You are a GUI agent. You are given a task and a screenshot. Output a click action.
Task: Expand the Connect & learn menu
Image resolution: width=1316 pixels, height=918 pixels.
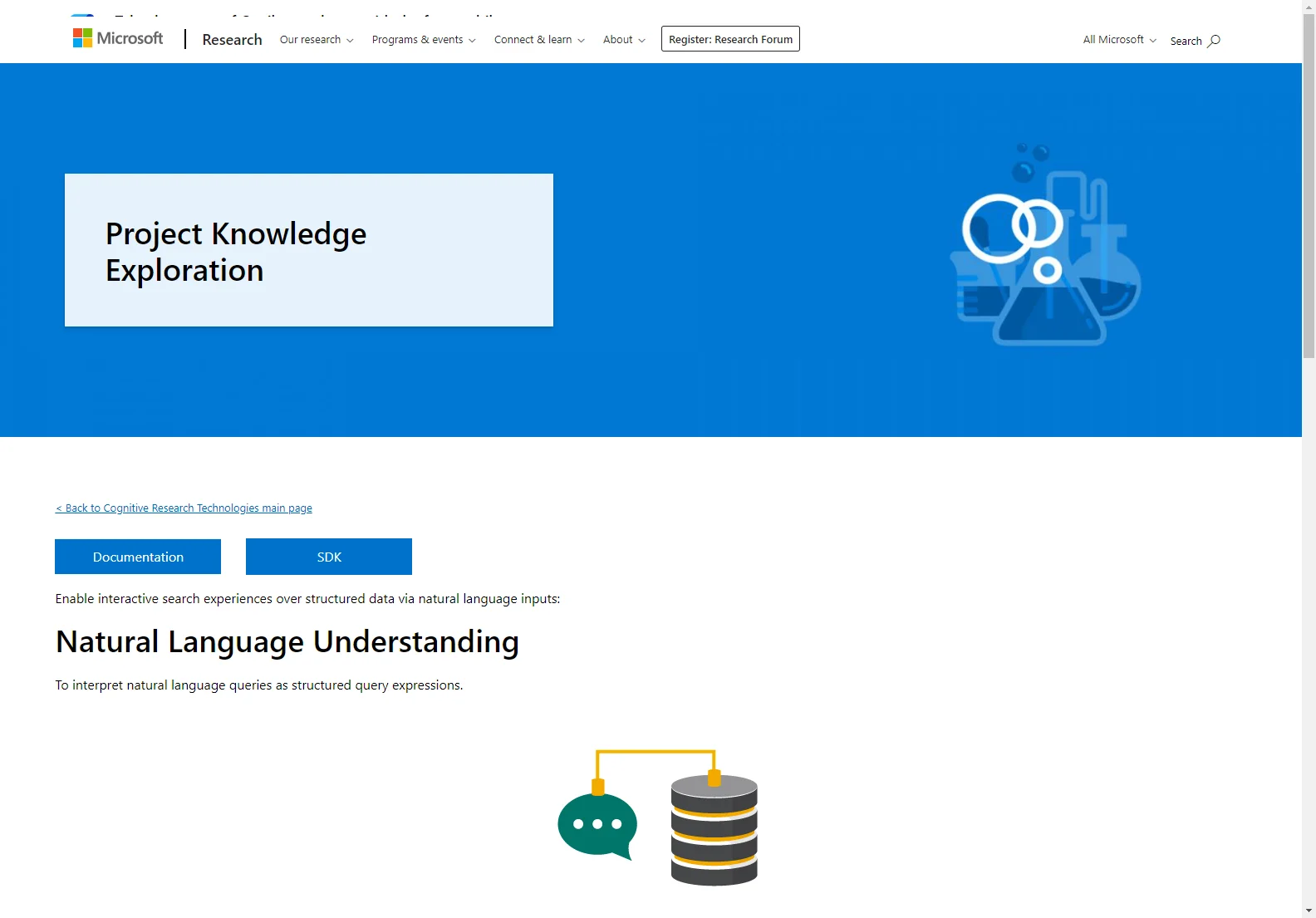(539, 39)
